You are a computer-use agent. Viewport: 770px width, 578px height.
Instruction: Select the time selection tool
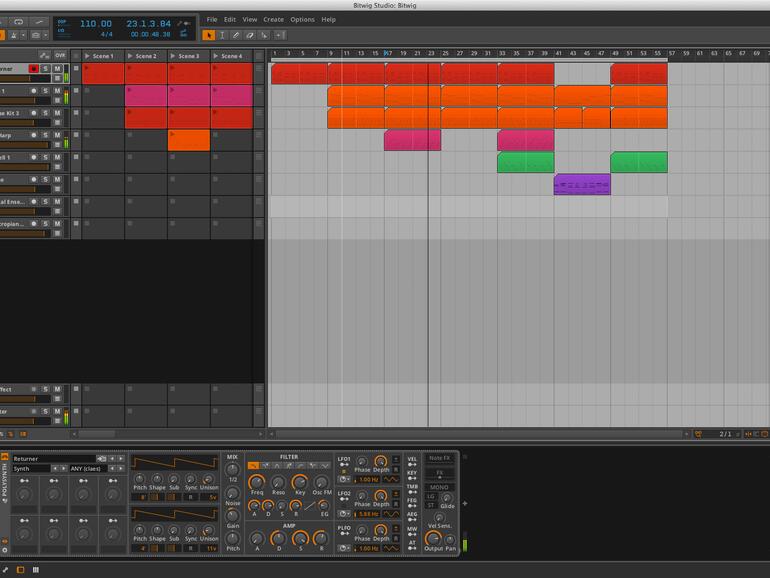222,34
